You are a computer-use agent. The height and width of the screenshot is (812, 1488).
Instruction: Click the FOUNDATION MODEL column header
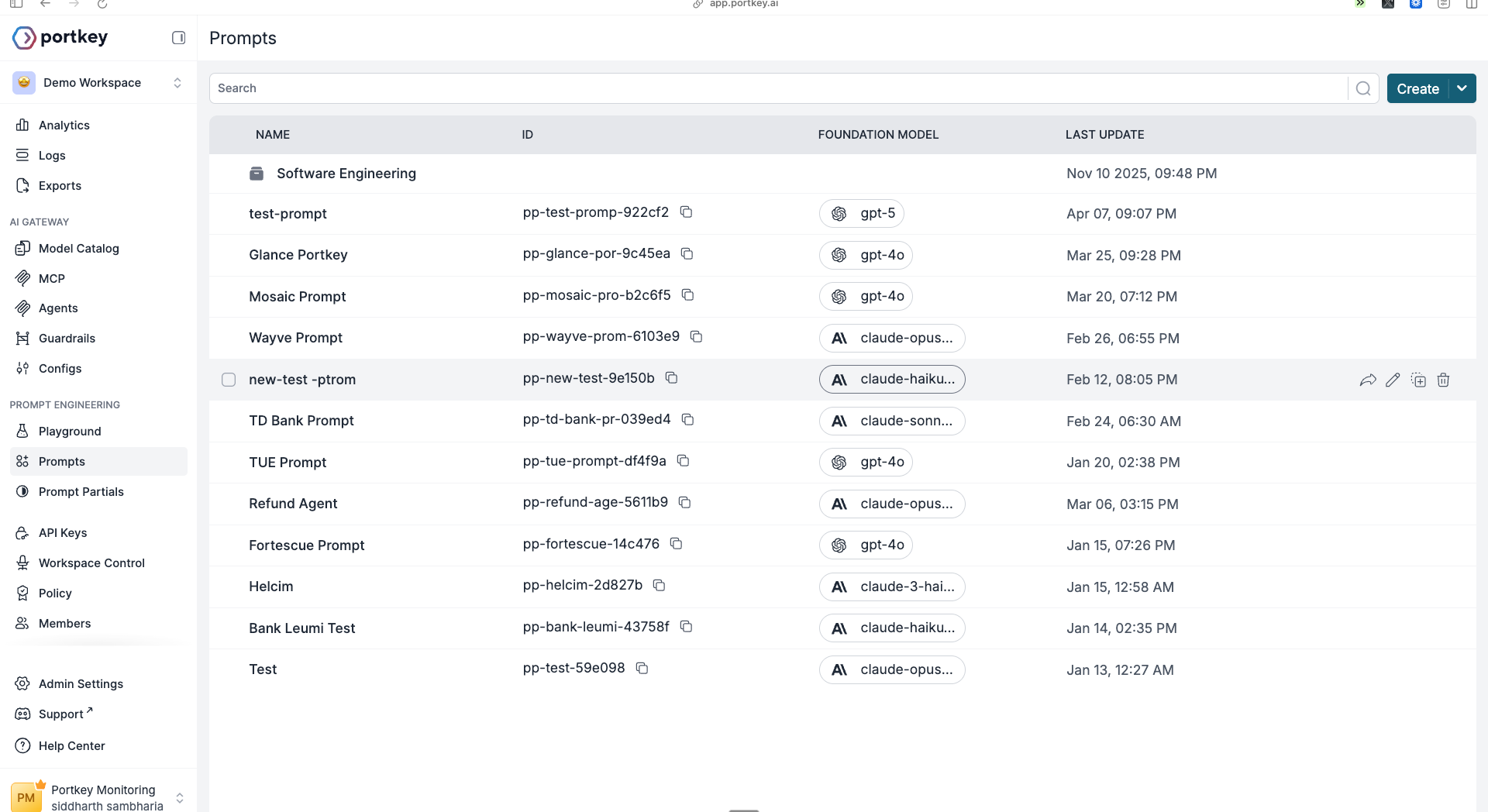point(878,135)
